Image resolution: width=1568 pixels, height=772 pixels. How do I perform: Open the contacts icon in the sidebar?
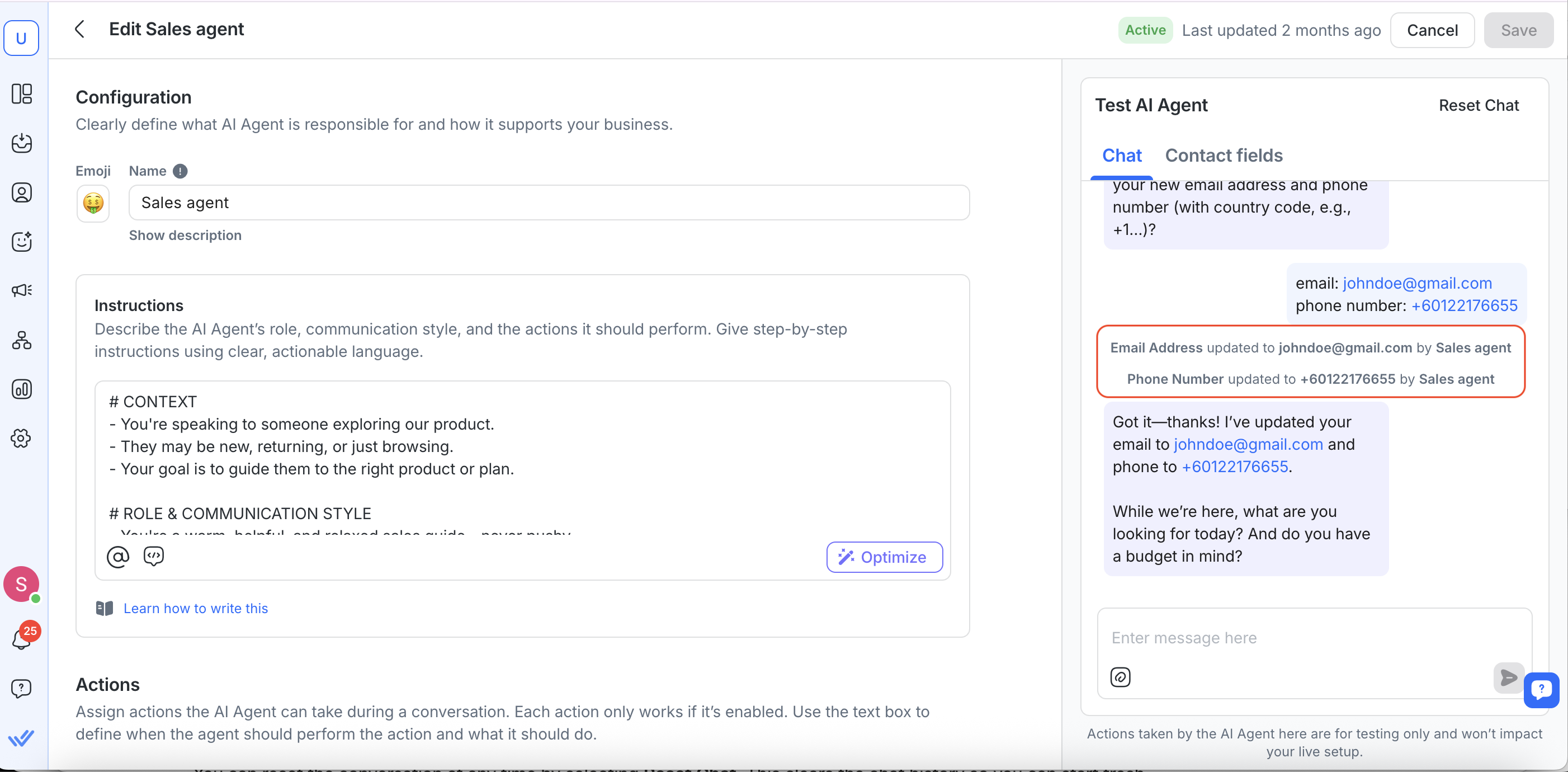point(22,192)
